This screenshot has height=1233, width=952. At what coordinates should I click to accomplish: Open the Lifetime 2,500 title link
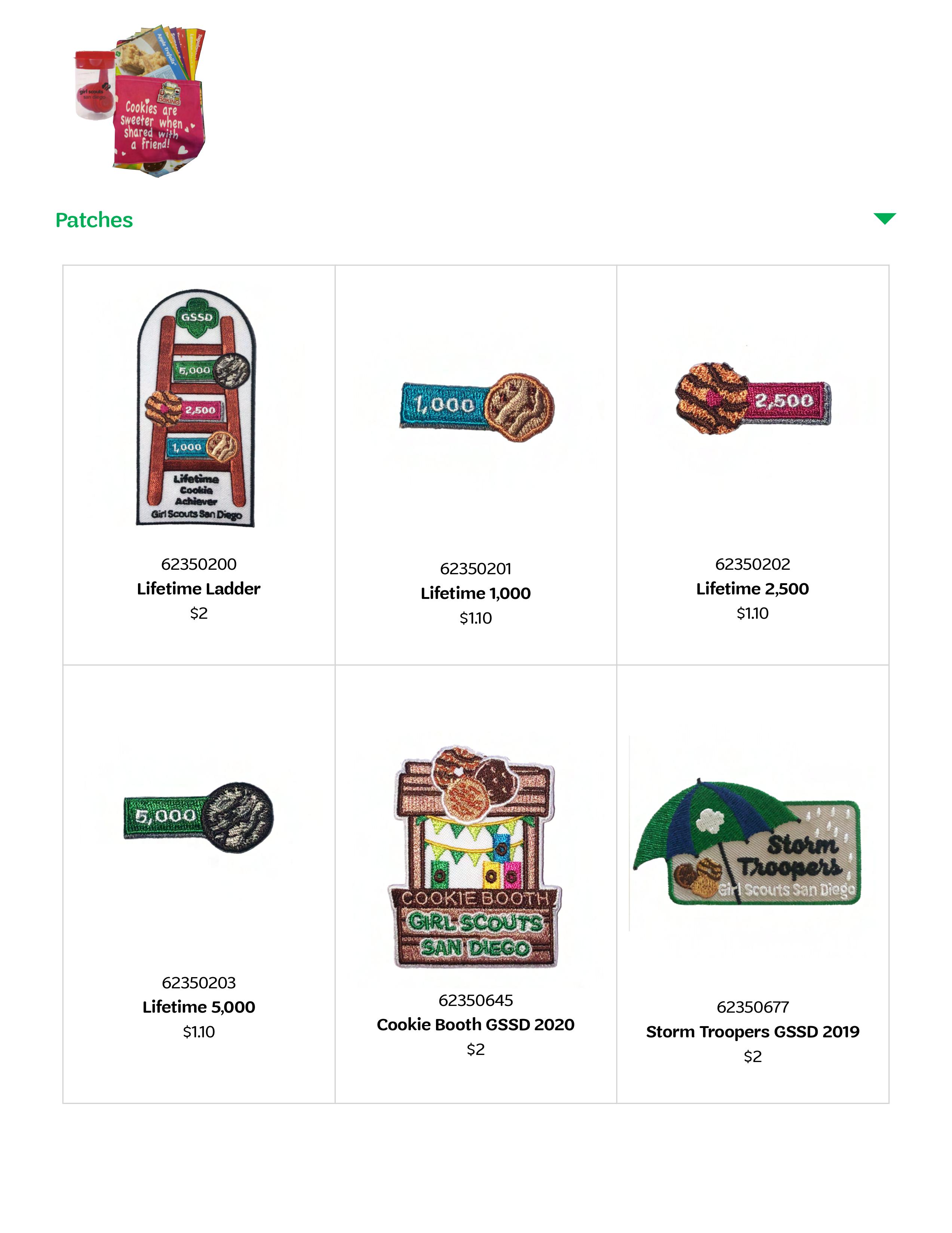pos(752,589)
